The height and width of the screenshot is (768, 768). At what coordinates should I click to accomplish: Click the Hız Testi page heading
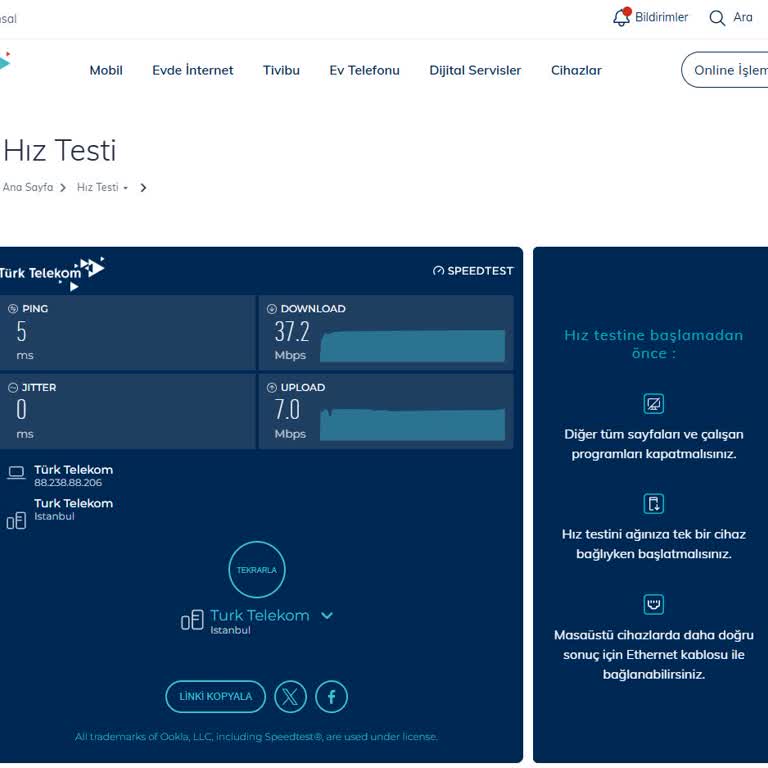[x=60, y=150]
